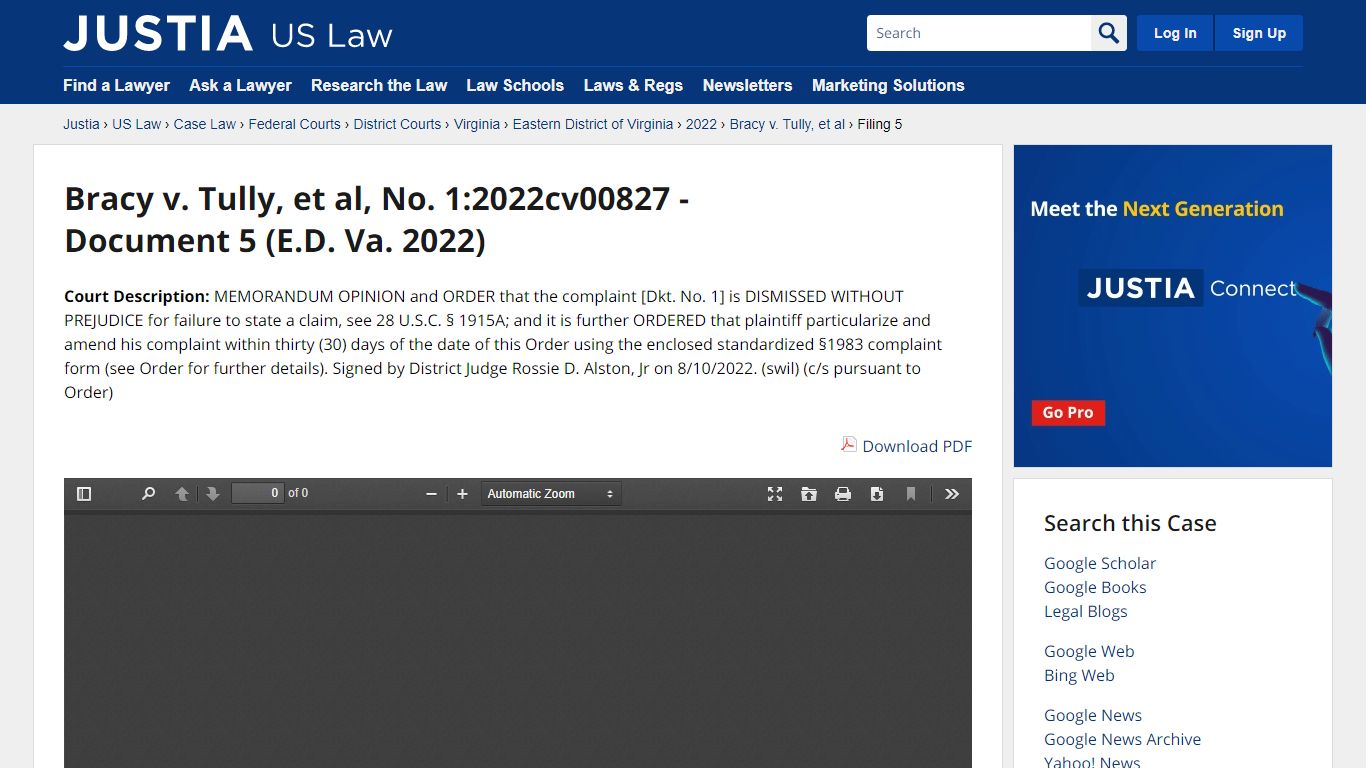Viewport: 1366px width, 768px height.
Task: Go to Justia breadcrumb link
Action: (81, 124)
